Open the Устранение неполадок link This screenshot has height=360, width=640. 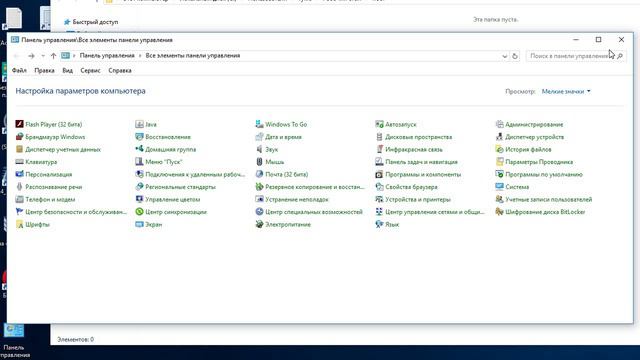coord(297,200)
